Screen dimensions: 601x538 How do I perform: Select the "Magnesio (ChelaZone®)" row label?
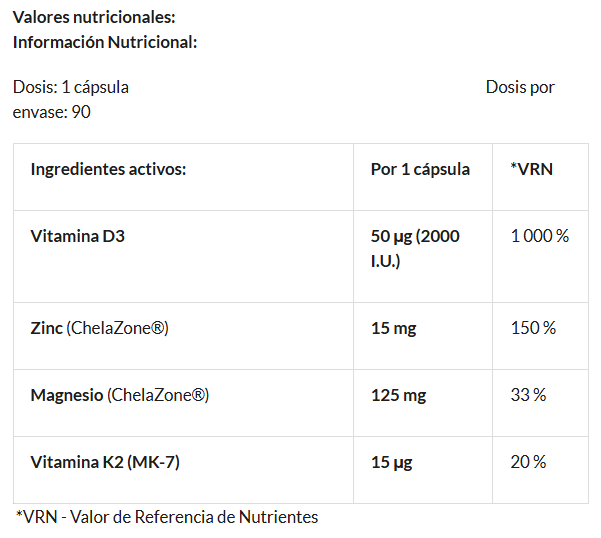(120, 395)
